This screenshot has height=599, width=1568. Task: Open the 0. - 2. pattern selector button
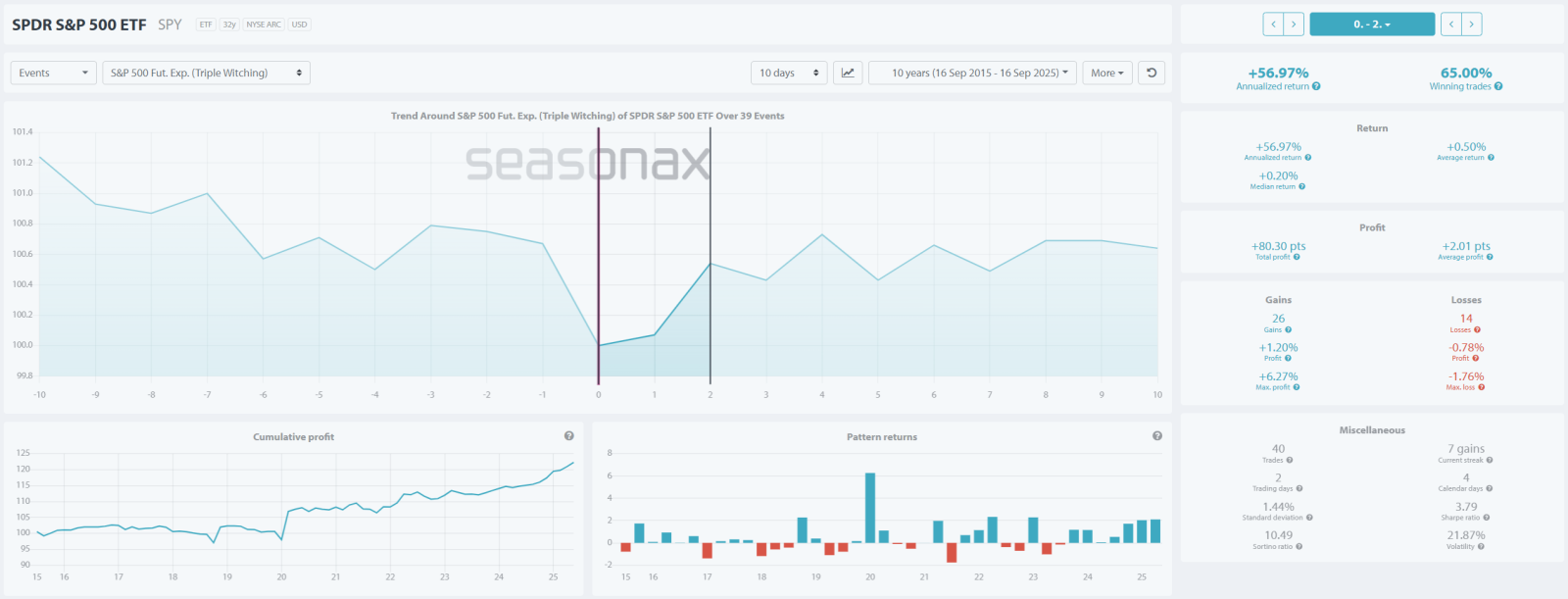1372,25
